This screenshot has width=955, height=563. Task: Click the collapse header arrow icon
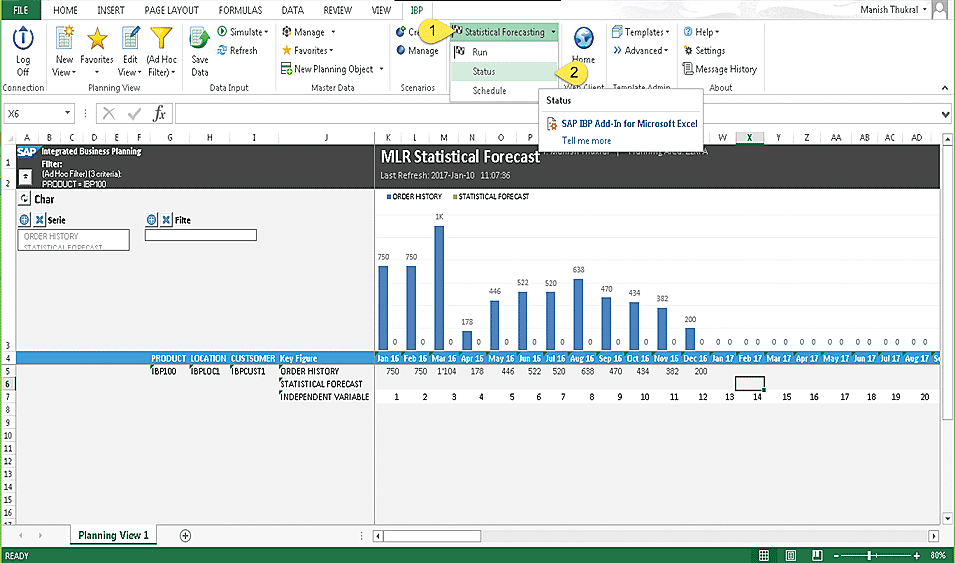[x=25, y=177]
